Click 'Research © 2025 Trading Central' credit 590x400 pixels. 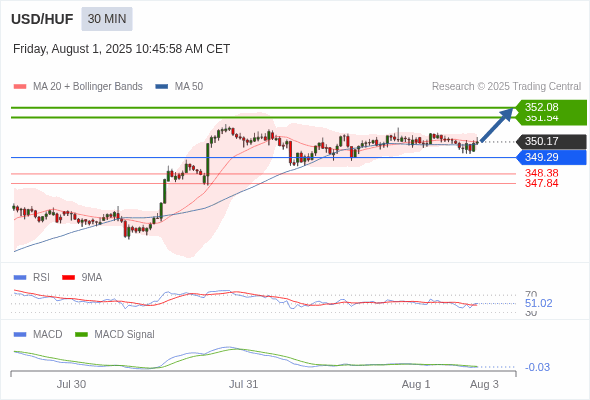506,87
